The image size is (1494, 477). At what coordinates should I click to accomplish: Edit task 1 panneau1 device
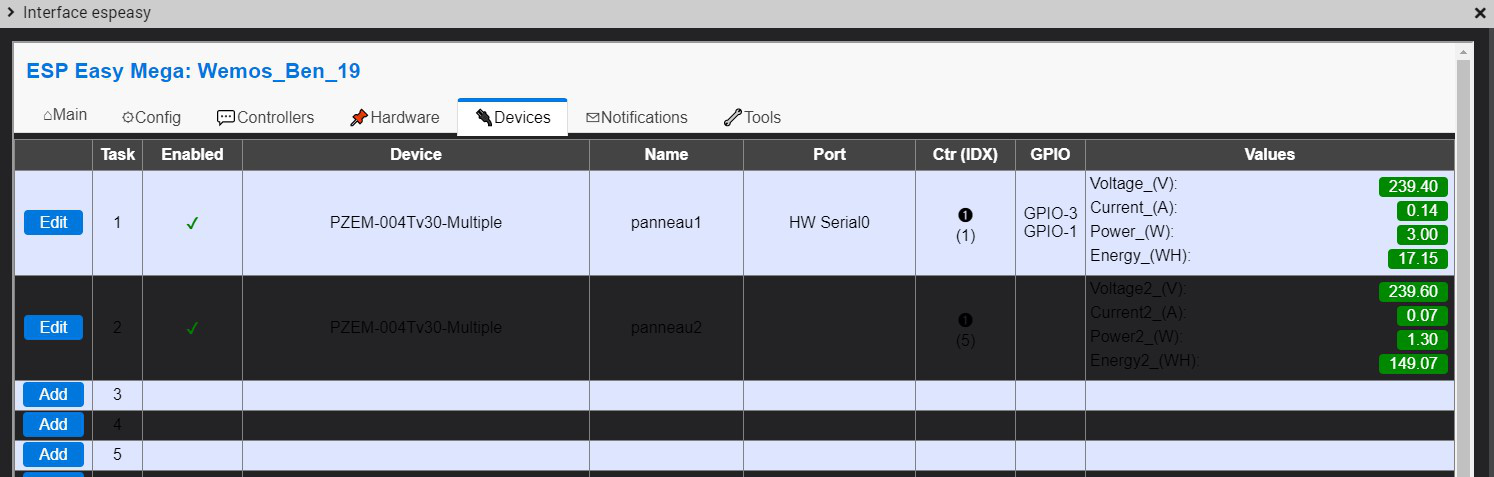pyautogui.click(x=53, y=223)
